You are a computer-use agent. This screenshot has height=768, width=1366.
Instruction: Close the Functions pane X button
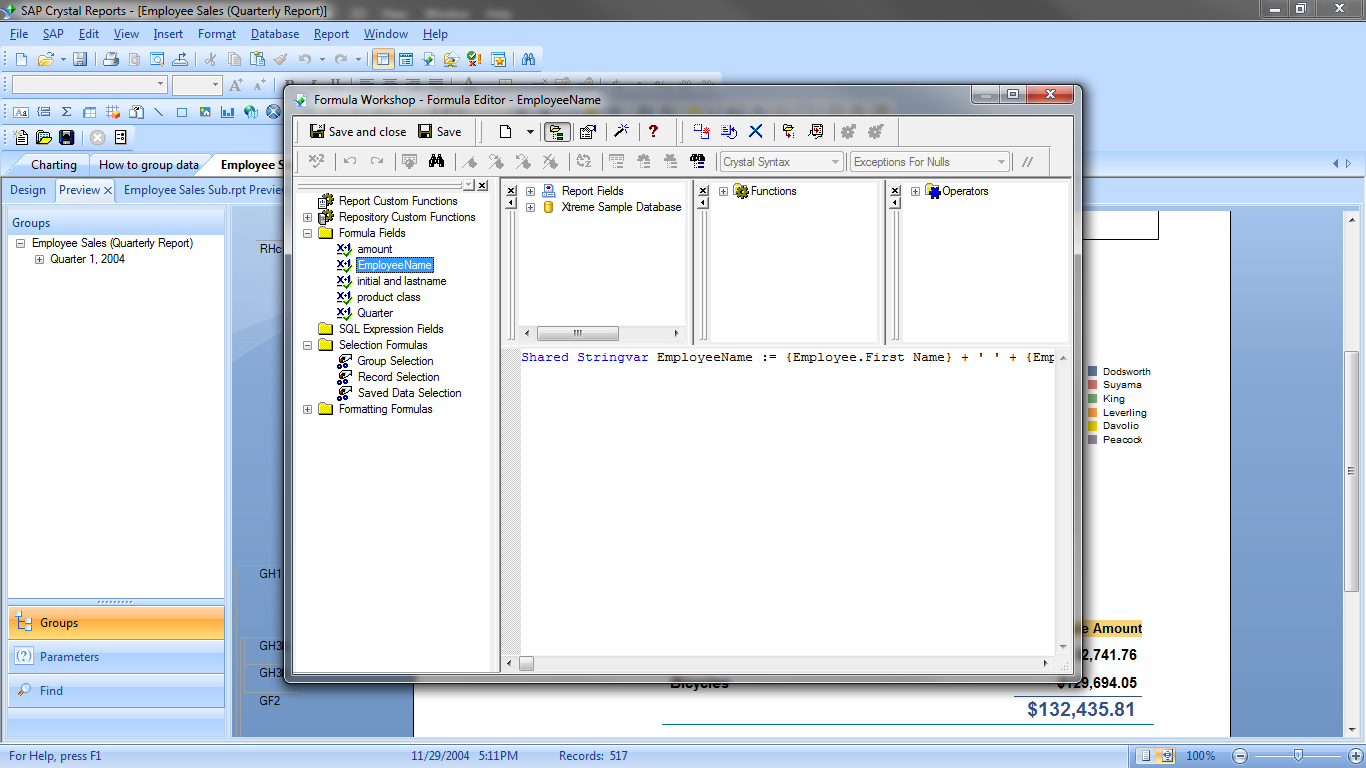pyautogui.click(x=704, y=191)
